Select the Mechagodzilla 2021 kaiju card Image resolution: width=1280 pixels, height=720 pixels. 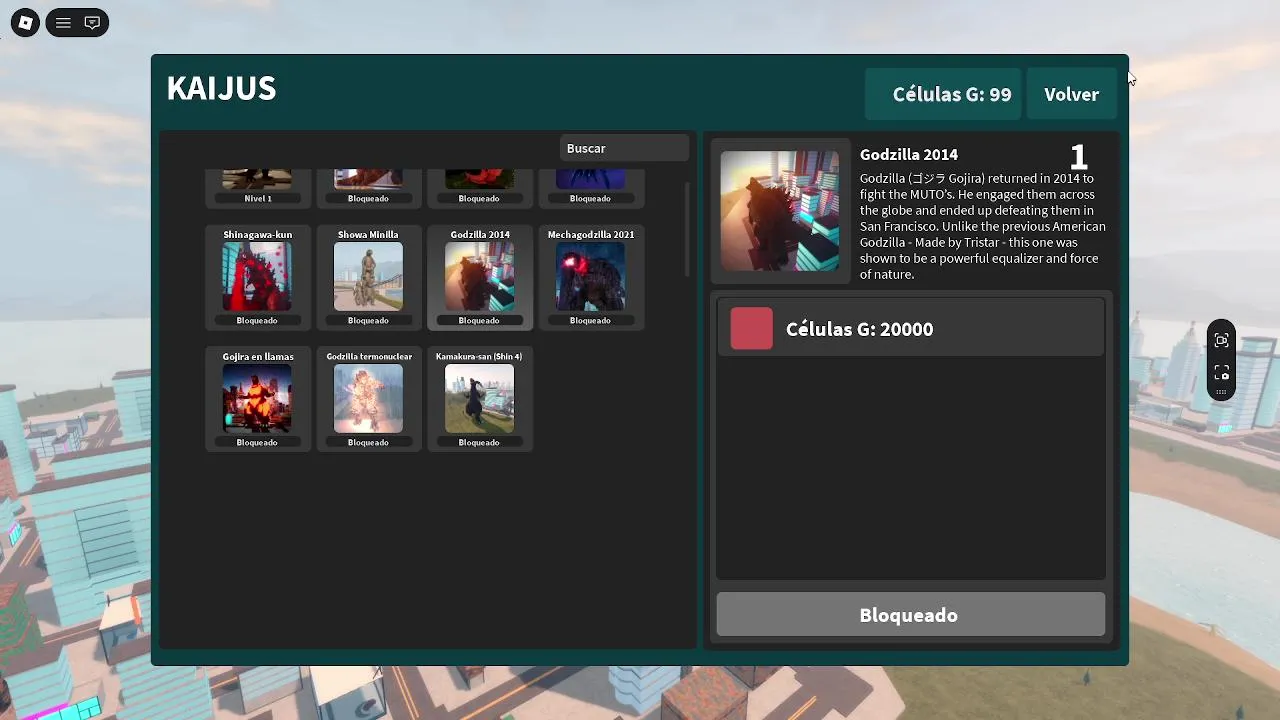(x=591, y=277)
